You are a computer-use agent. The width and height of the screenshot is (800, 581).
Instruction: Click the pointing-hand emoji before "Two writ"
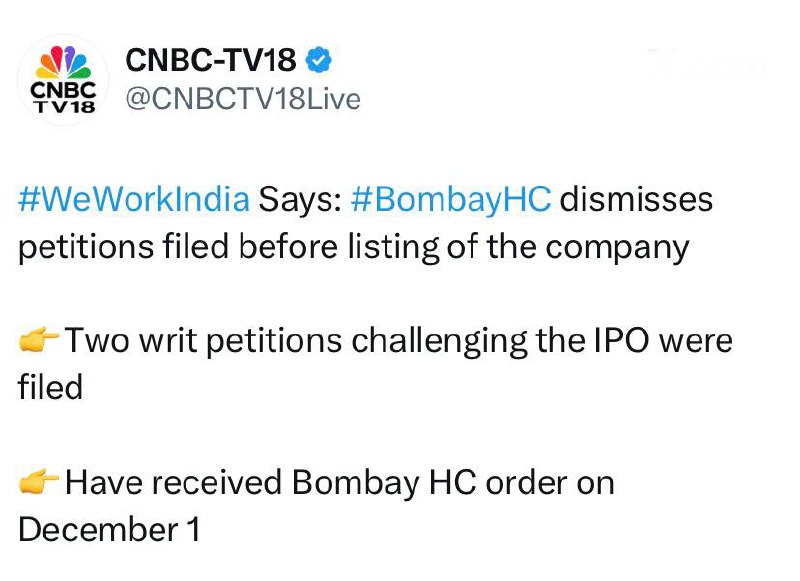38,342
